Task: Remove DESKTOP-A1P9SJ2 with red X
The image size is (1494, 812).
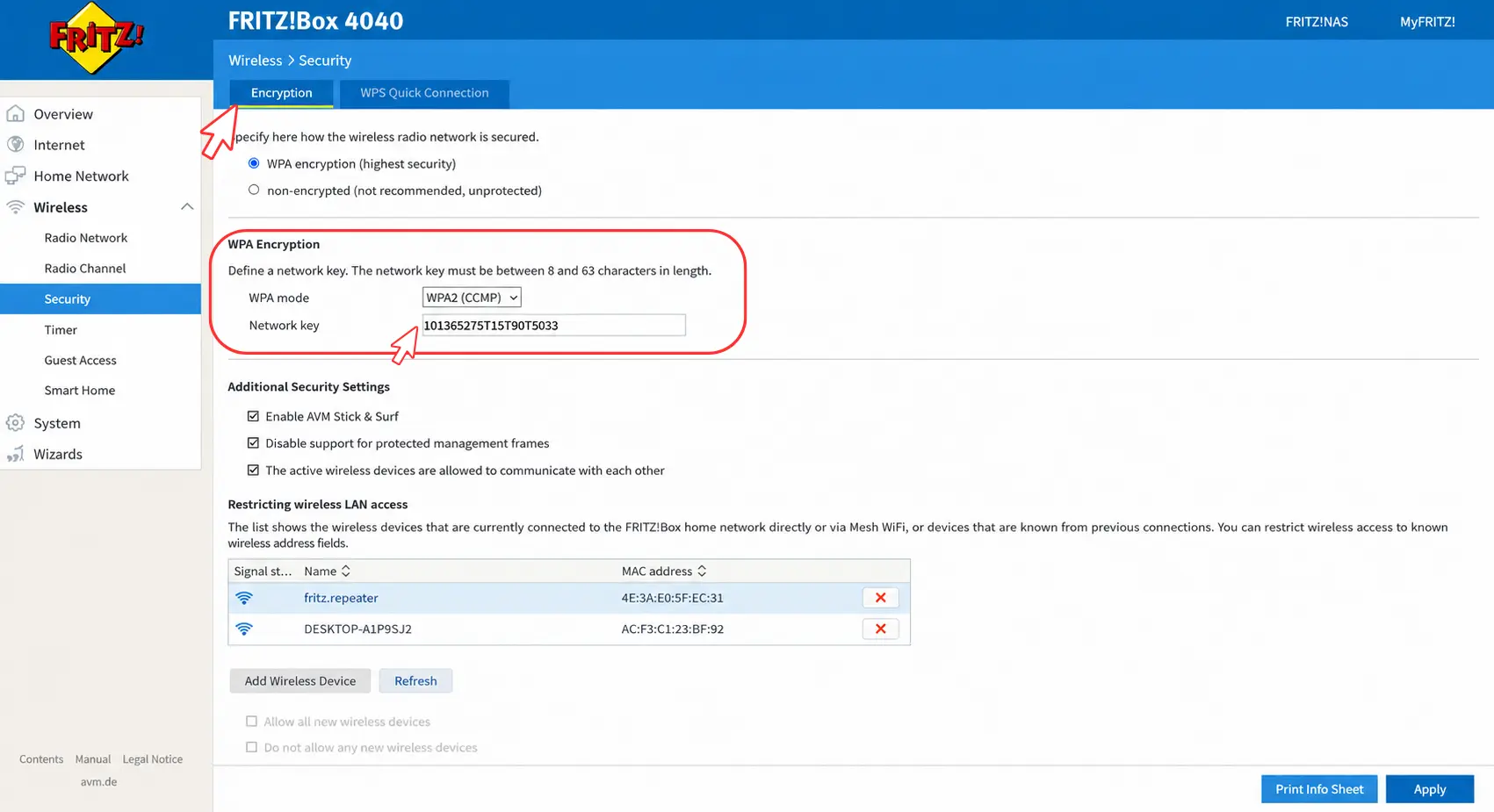Action: pyautogui.click(x=880, y=629)
